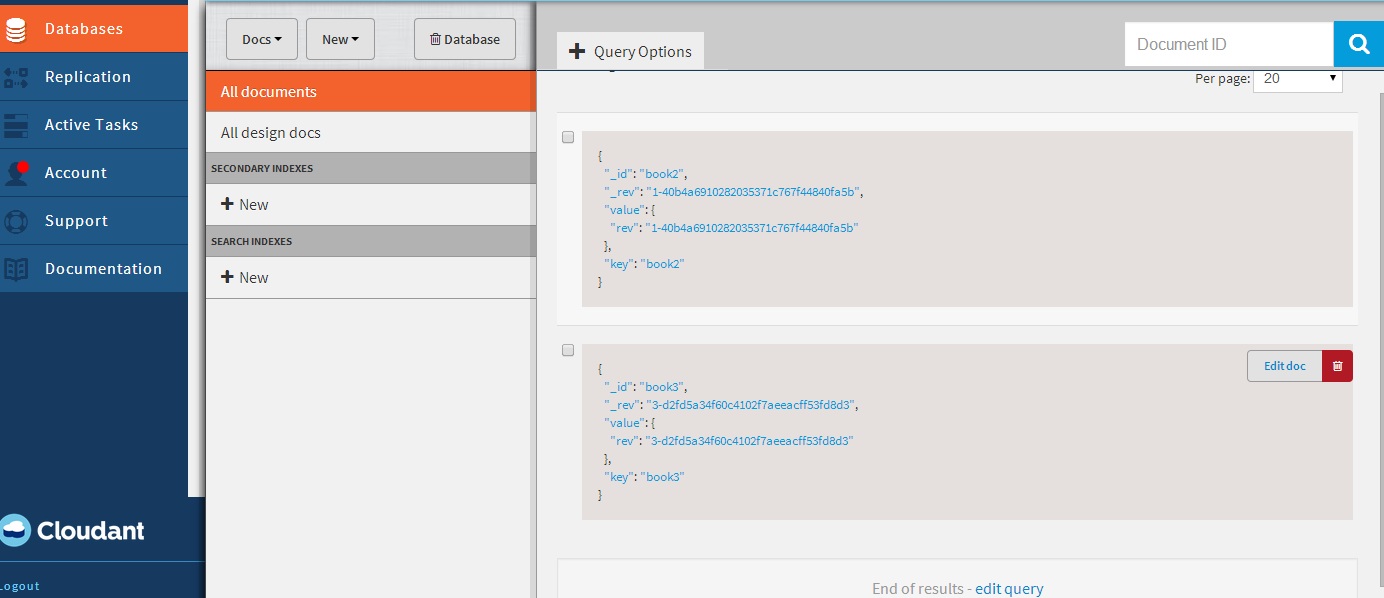Screen dimensions: 1384x598
Task: Open the Per page dropdown selector
Action: click(1297, 78)
